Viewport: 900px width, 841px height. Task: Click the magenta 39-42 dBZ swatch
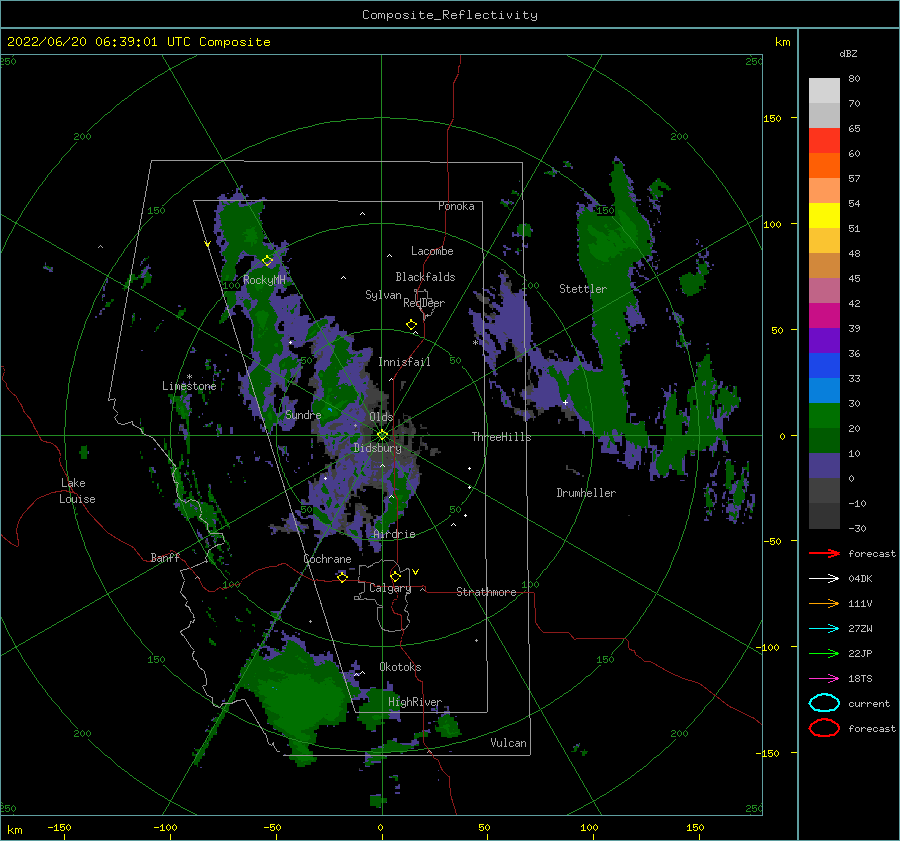pyautogui.click(x=824, y=316)
